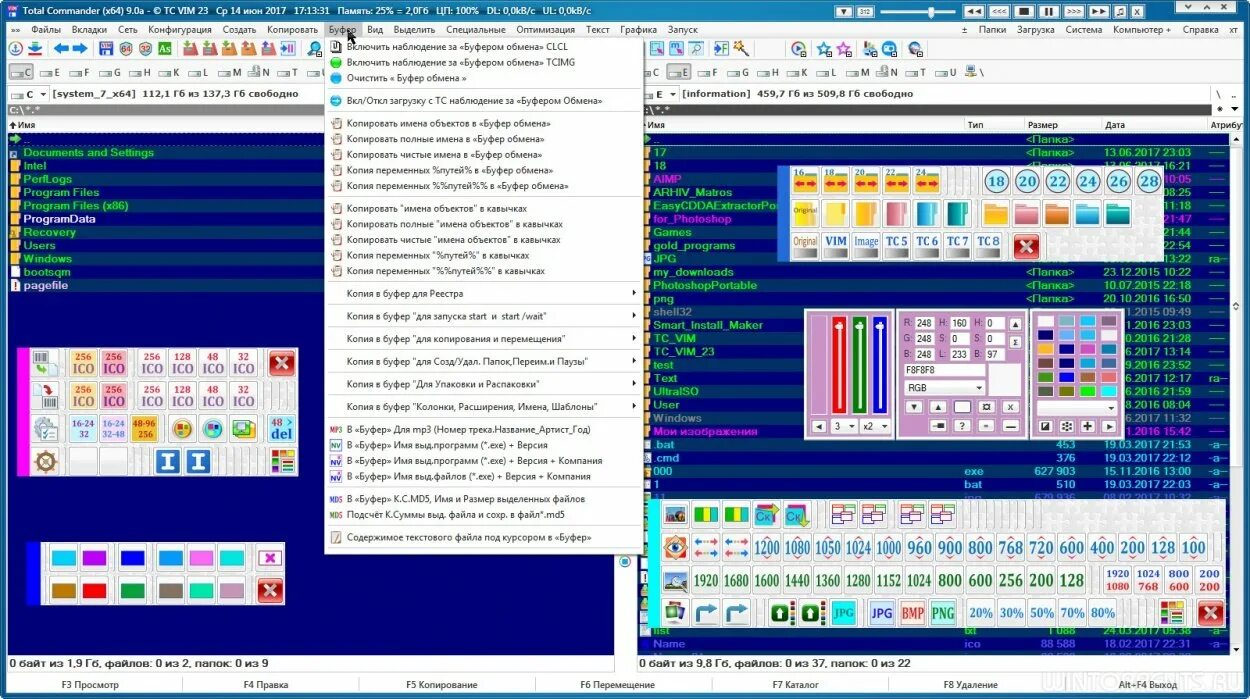This screenshot has width=1250, height=699.
Task: Open the 'Файлы' menu
Action: pyautogui.click(x=46, y=30)
